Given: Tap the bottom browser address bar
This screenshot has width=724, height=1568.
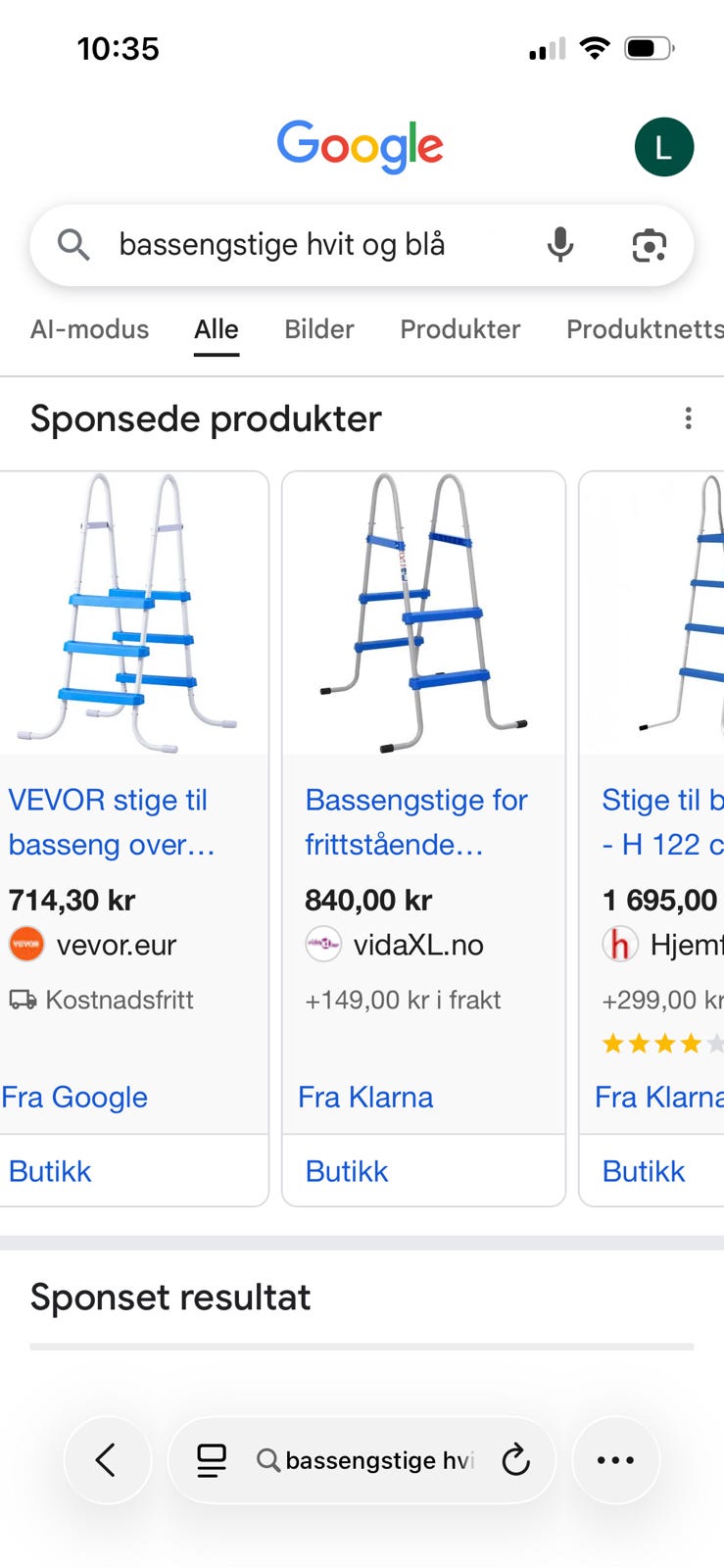Looking at the screenshot, I should point(377,1460).
